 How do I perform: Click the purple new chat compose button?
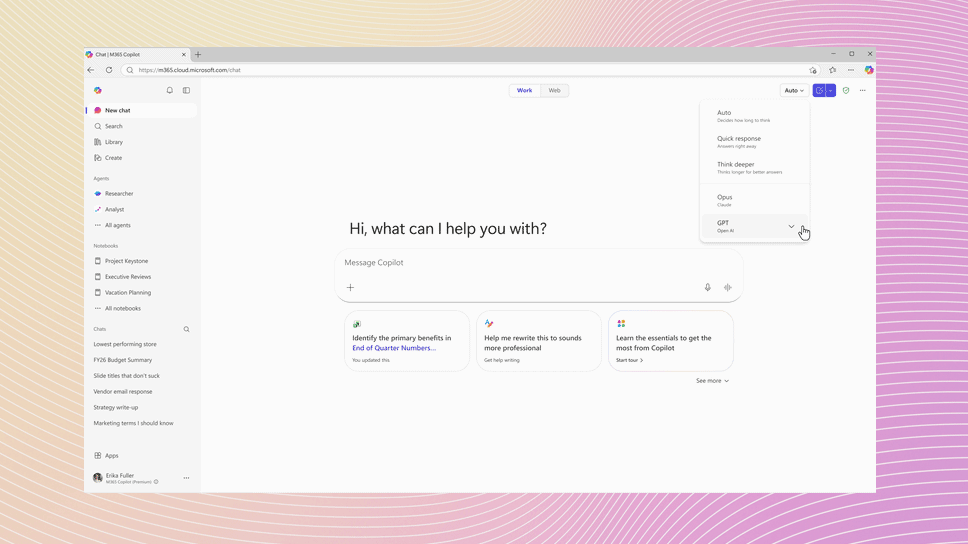click(819, 90)
